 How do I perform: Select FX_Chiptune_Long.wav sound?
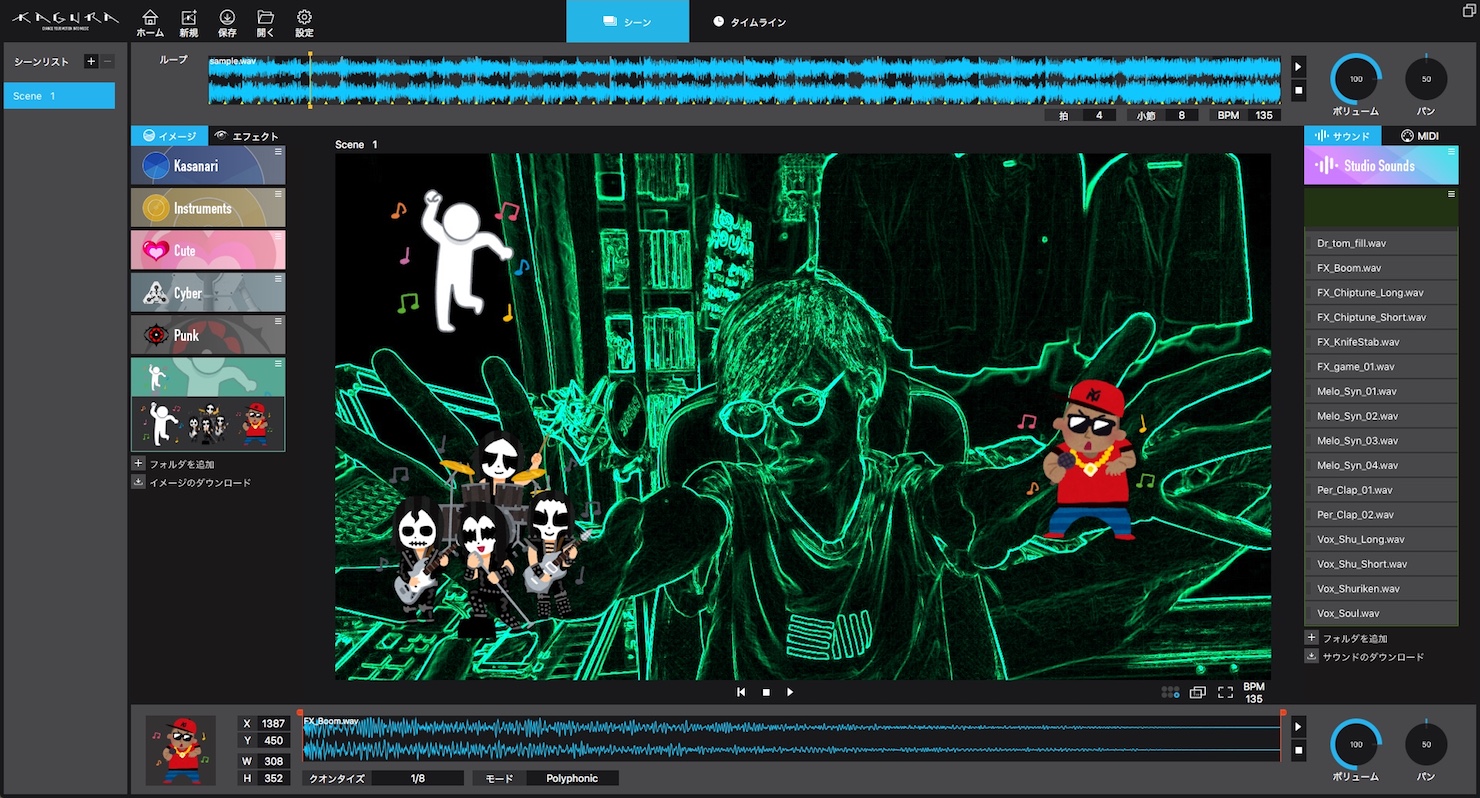(1381, 292)
